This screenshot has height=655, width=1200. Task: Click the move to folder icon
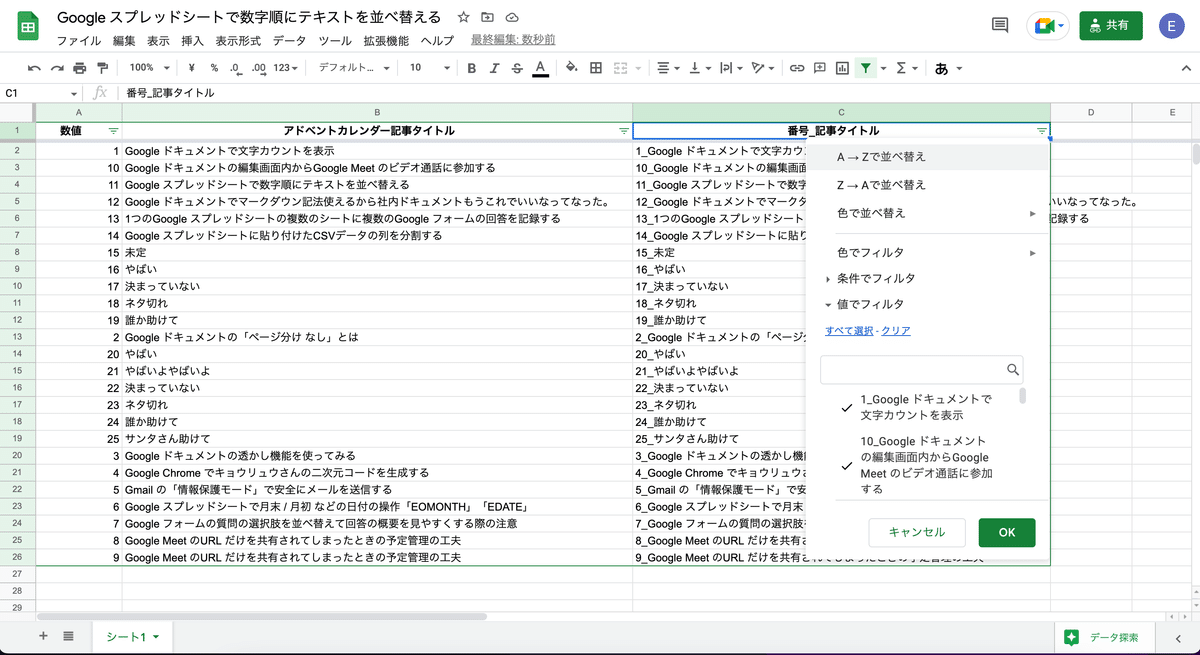pyautogui.click(x=487, y=17)
